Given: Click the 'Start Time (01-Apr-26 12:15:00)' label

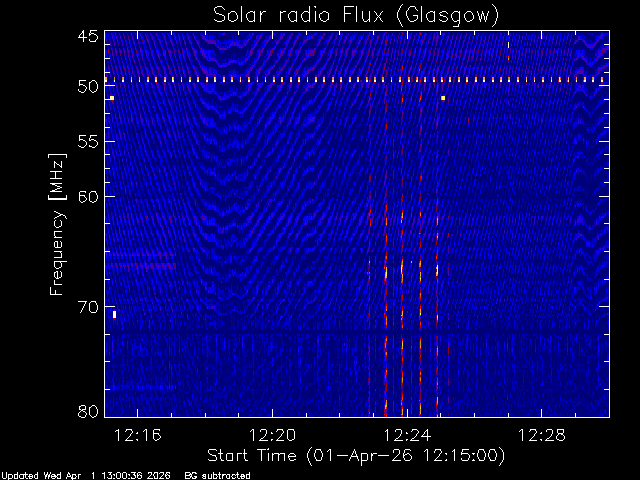Looking at the screenshot, I should (x=356, y=456).
